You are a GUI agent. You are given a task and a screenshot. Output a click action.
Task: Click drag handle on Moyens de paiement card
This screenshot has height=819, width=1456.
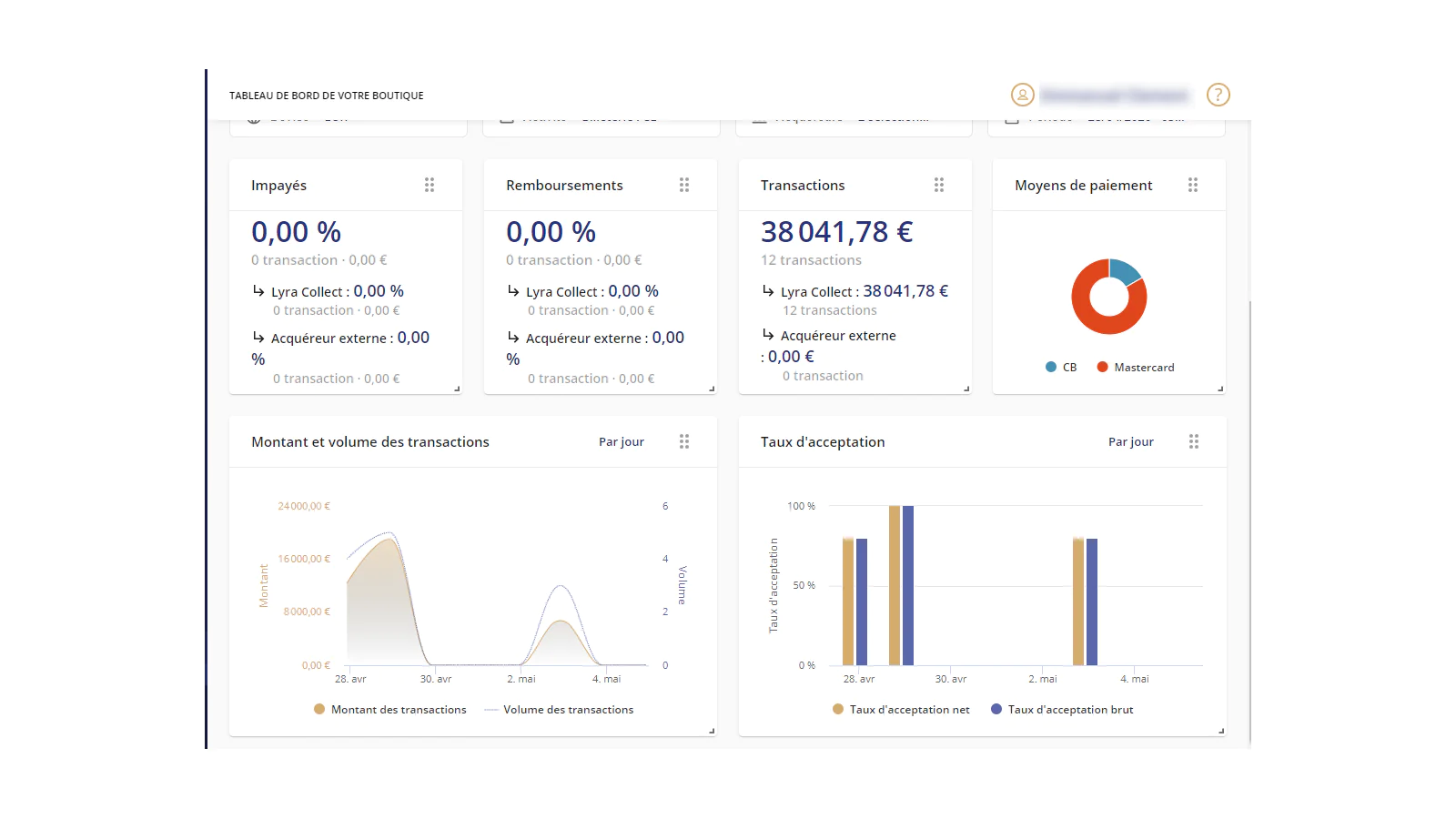pyautogui.click(x=1193, y=185)
